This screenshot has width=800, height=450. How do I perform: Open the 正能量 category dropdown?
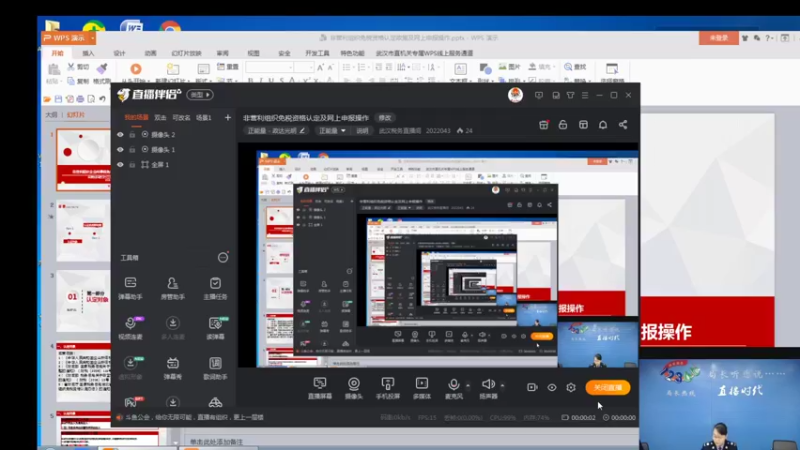point(332,131)
